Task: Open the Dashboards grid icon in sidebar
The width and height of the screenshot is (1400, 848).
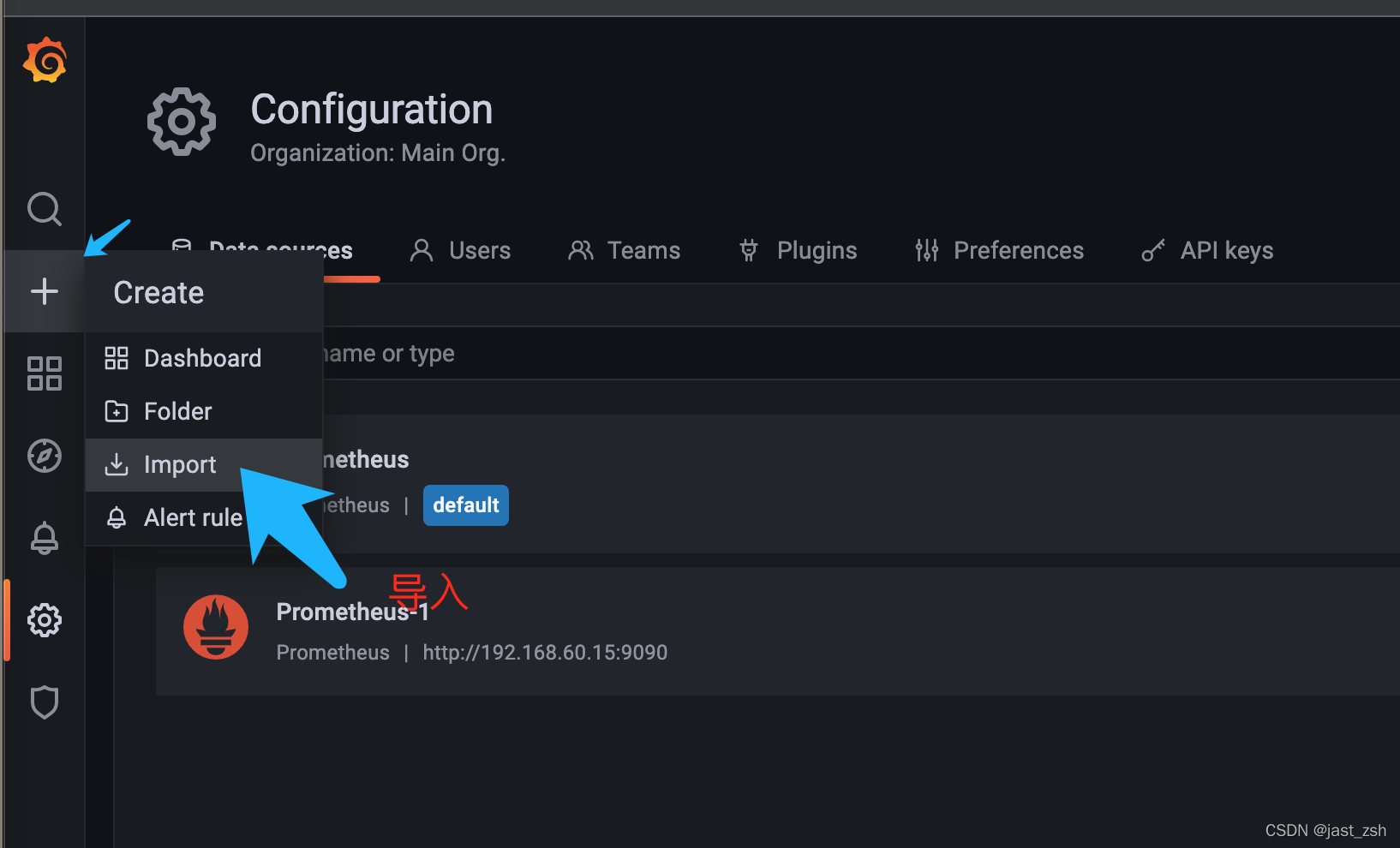Action: [45, 373]
